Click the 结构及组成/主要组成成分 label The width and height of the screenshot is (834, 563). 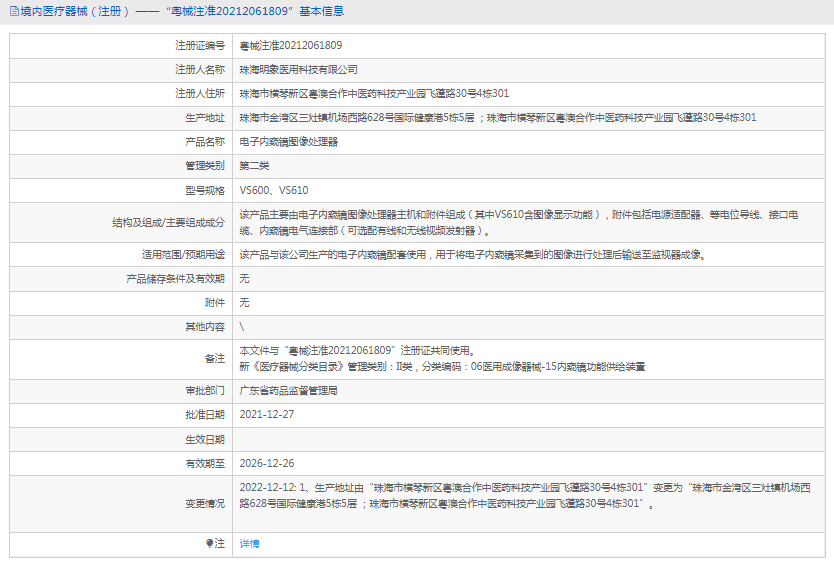169,222
